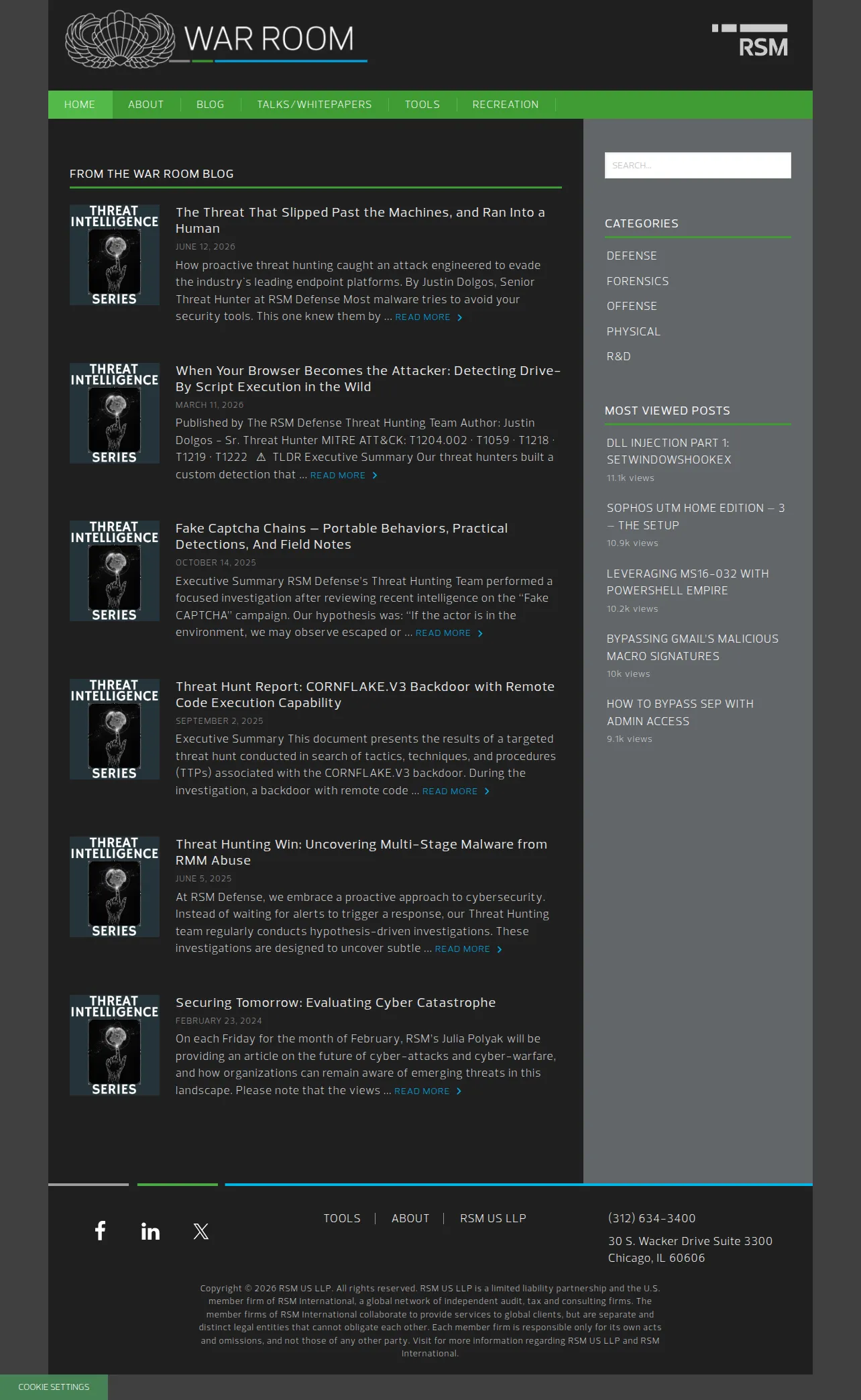Open 'Threat Hunting Win: Uncovering Multi-Stage Malware' title
Viewport: 861px width, 1400px height.
pyautogui.click(x=361, y=852)
